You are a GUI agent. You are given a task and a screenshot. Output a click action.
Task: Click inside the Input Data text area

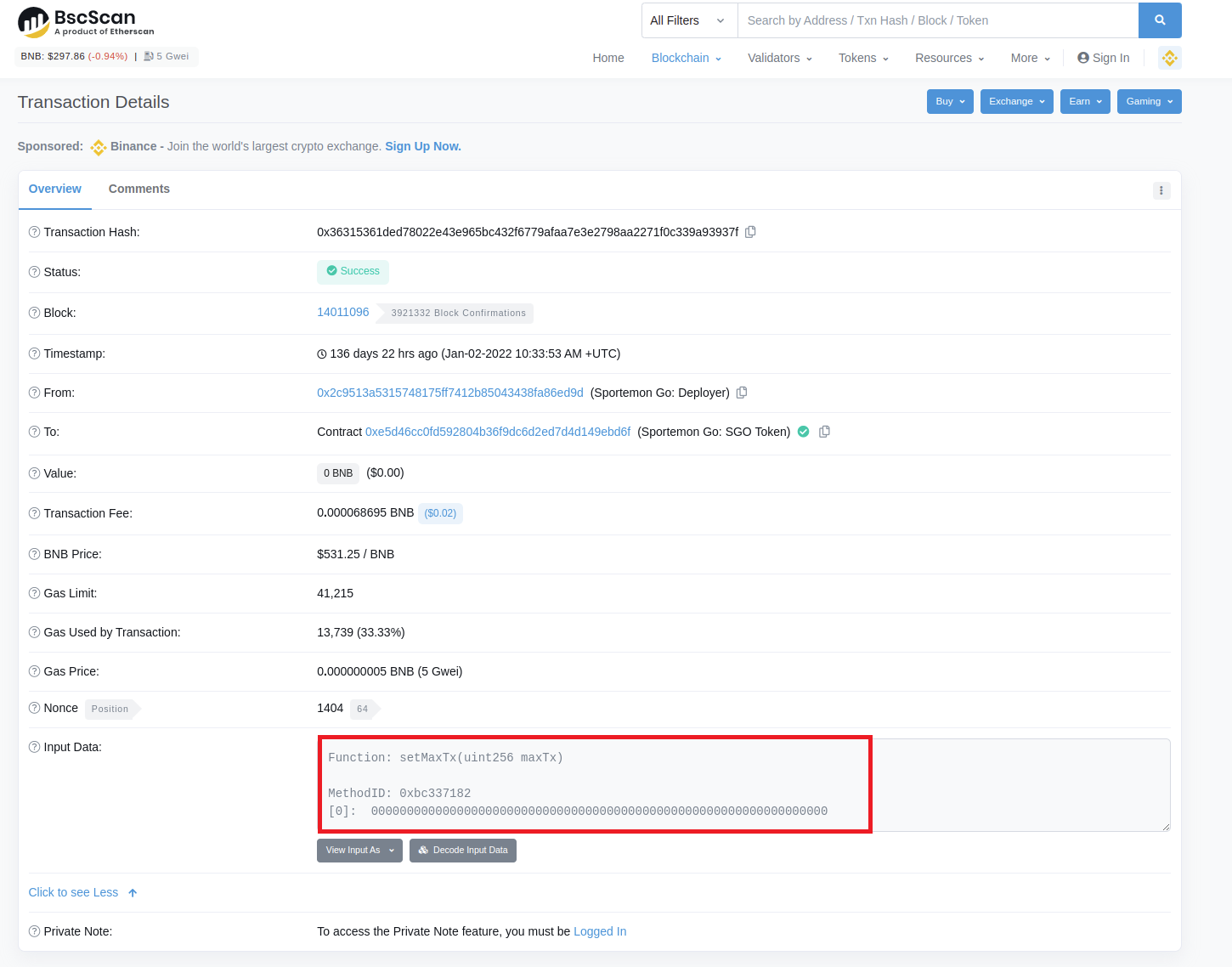[743, 785]
